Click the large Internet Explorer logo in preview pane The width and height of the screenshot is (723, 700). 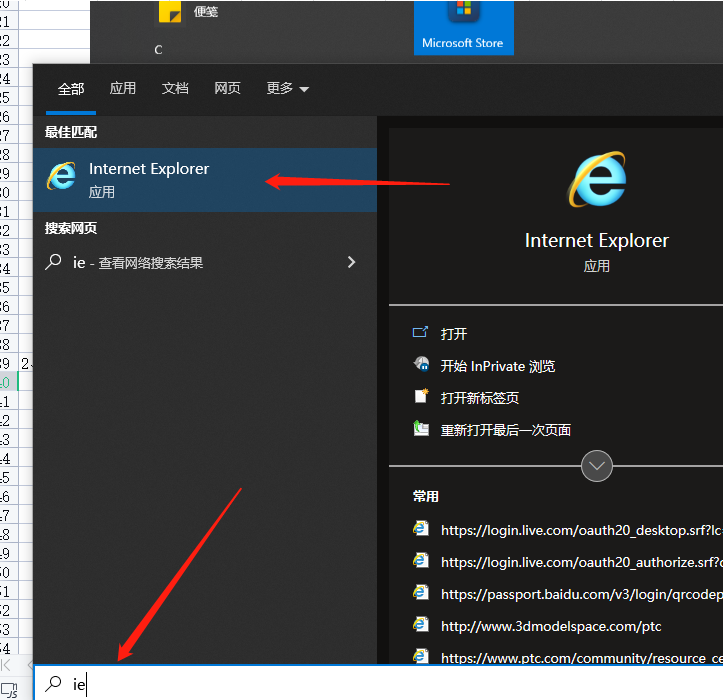click(x=597, y=179)
